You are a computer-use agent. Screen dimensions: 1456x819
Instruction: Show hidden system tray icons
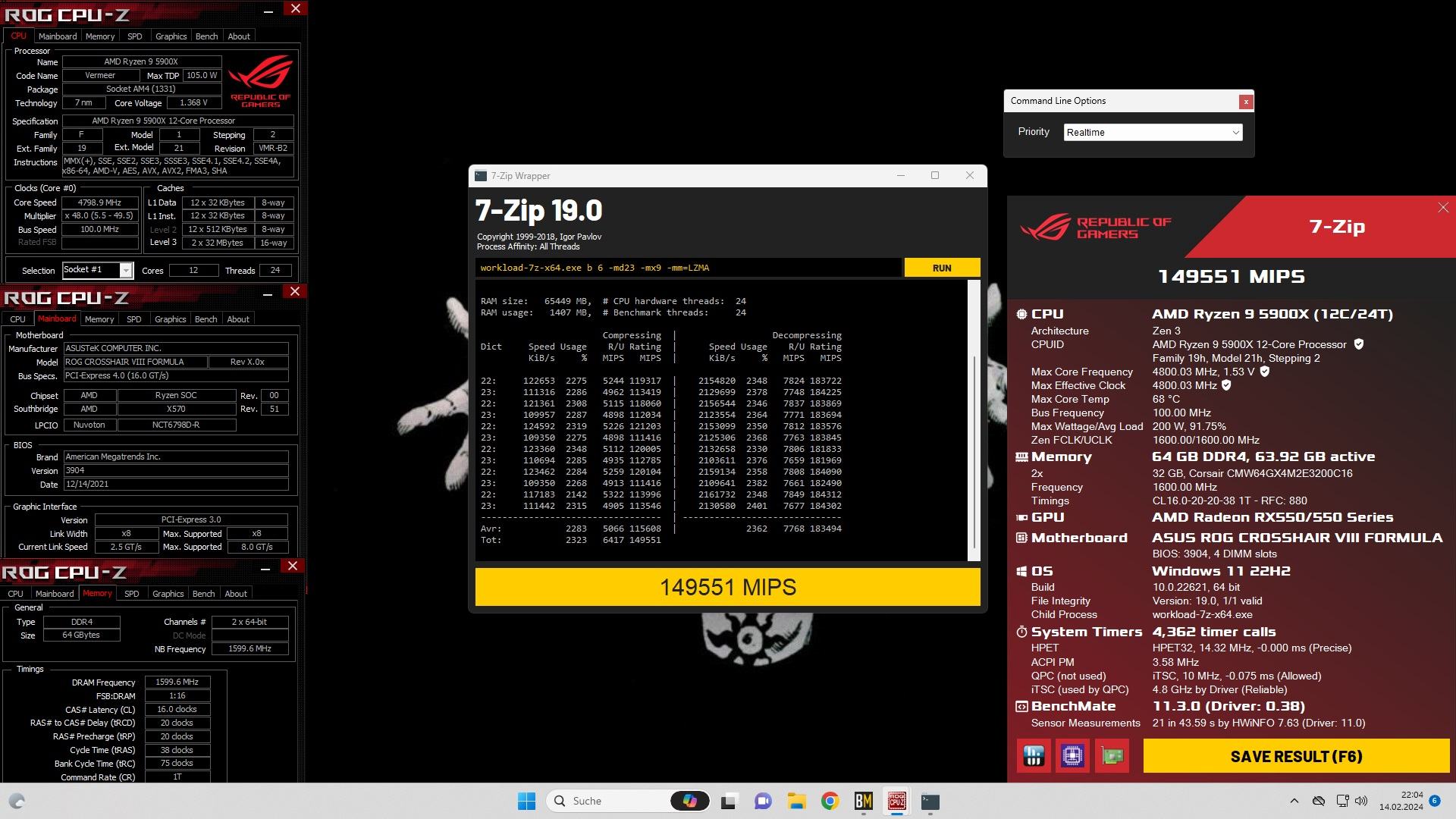pos(1294,801)
